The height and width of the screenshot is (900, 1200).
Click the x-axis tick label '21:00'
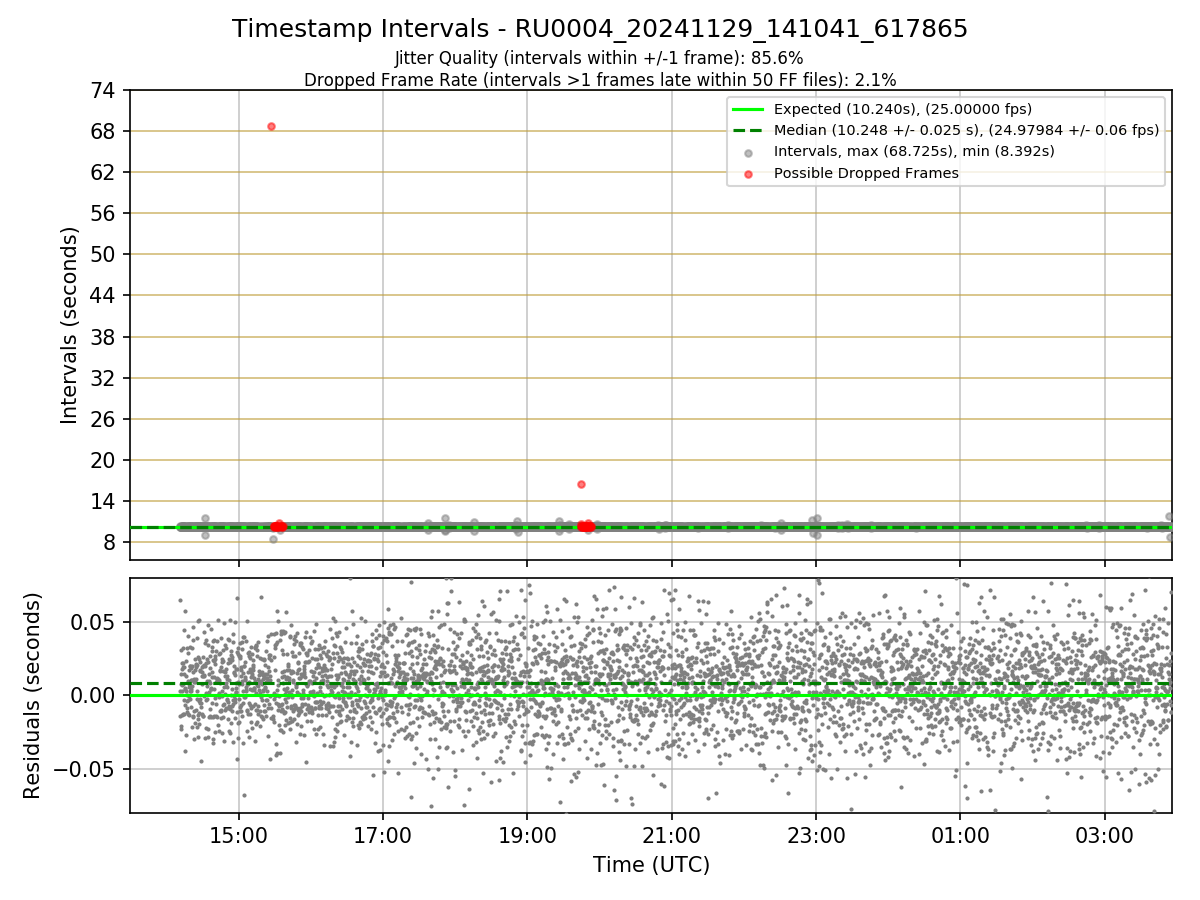671,834
